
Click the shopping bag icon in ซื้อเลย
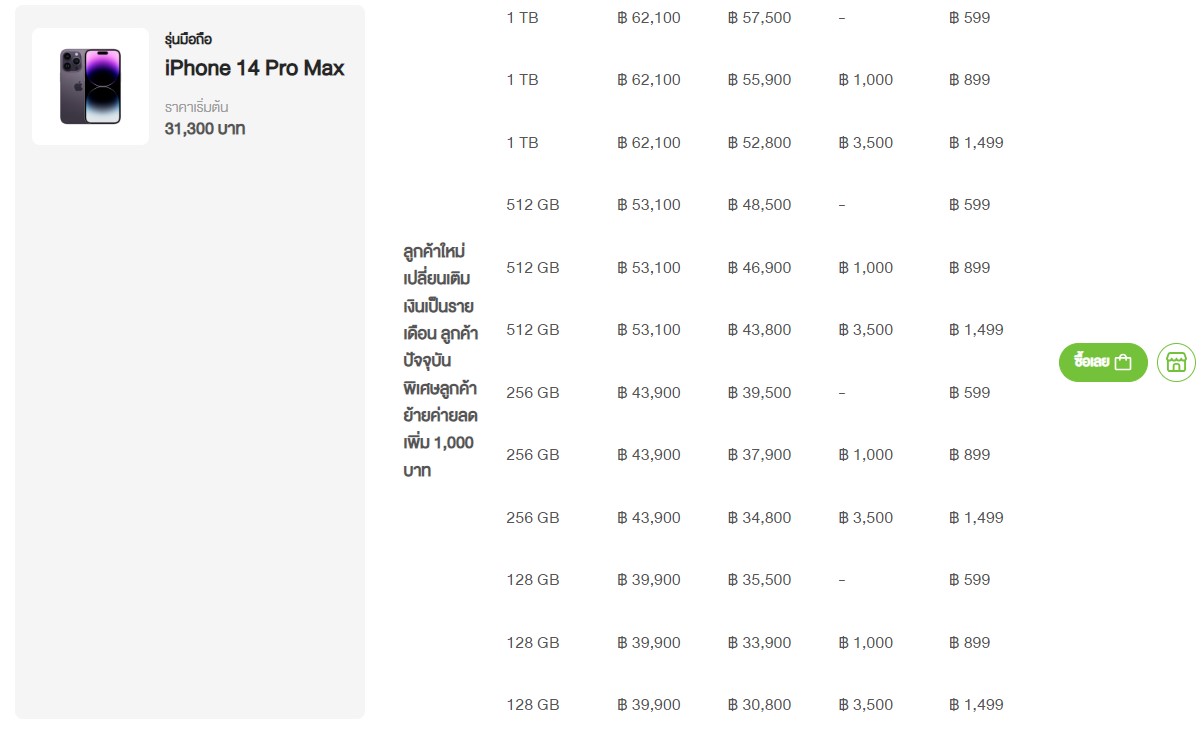(1123, 362)
